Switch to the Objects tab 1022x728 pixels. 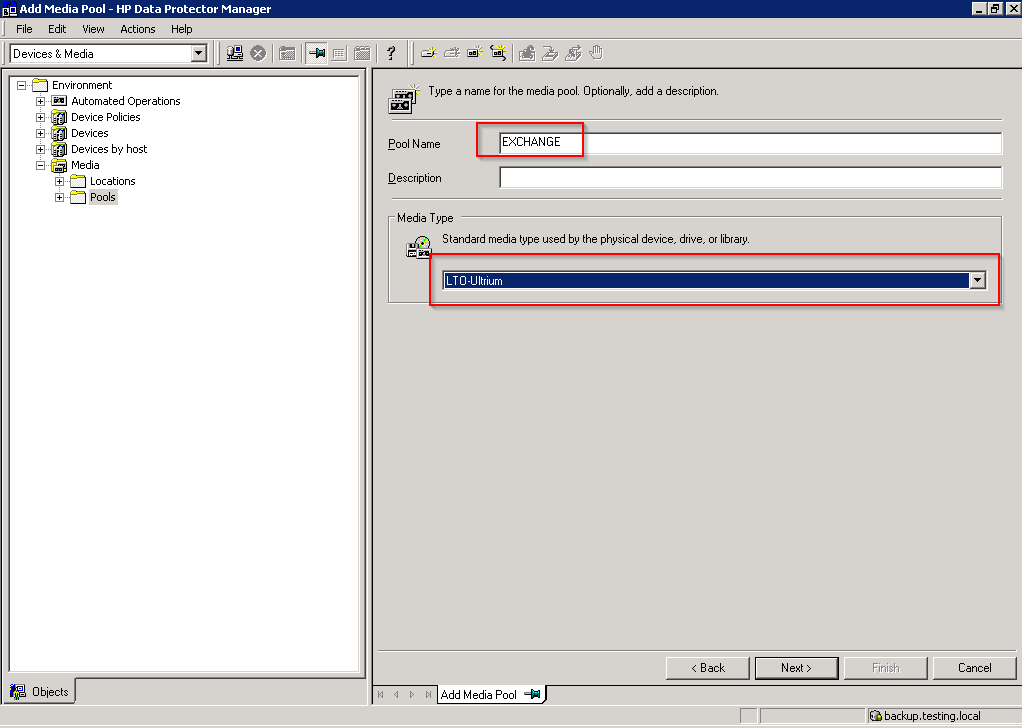point(41,691)
